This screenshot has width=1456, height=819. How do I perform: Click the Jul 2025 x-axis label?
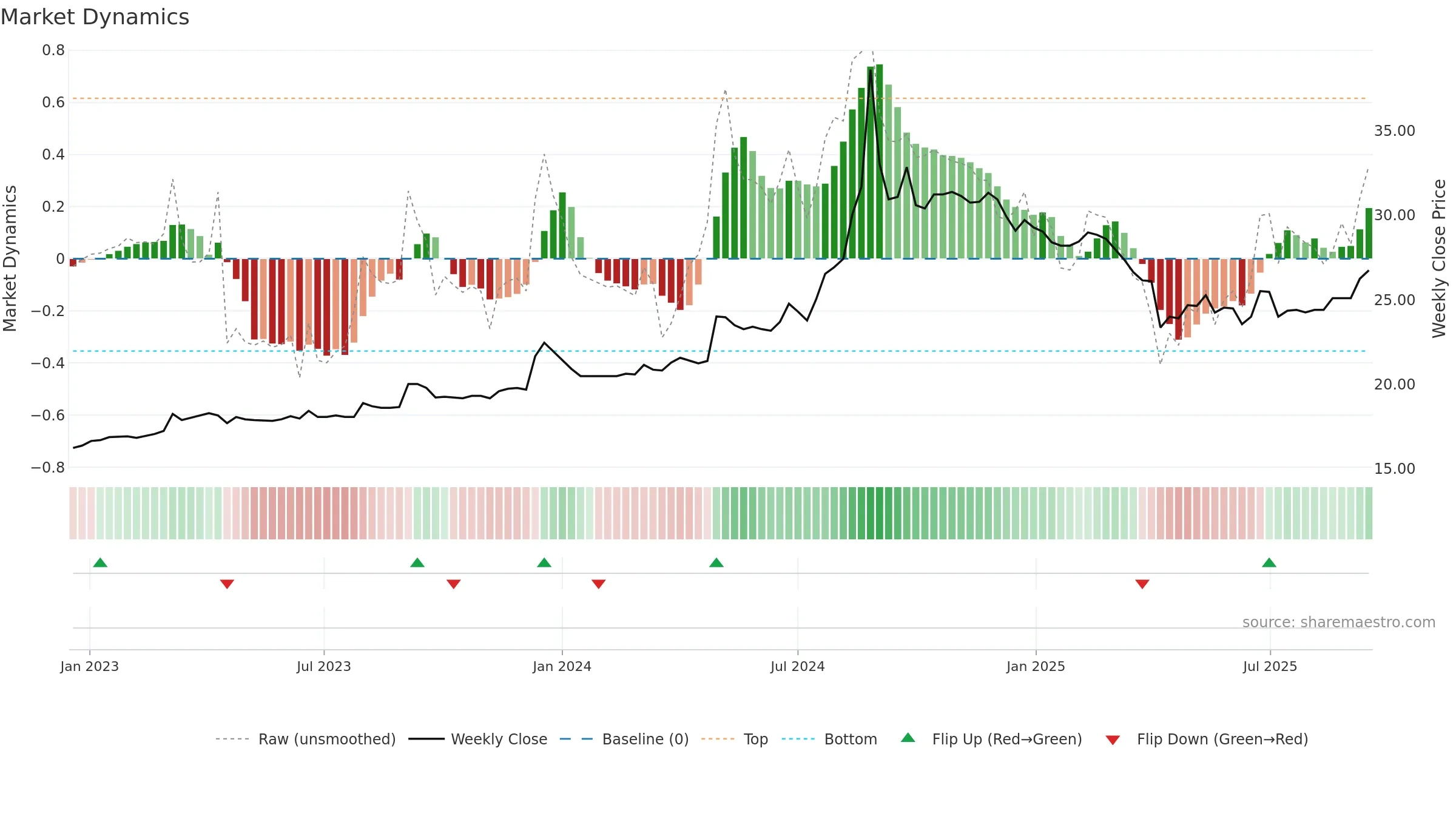click(1270, 666)
